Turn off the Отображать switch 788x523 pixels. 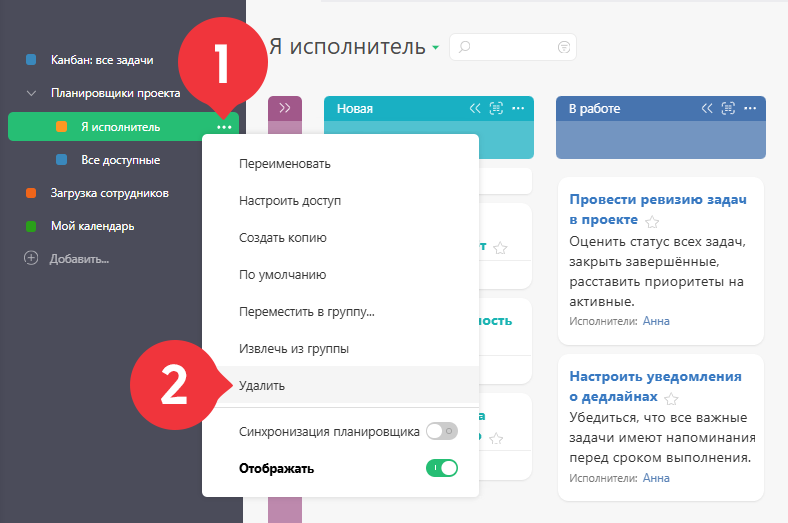[x=442, y=468]
